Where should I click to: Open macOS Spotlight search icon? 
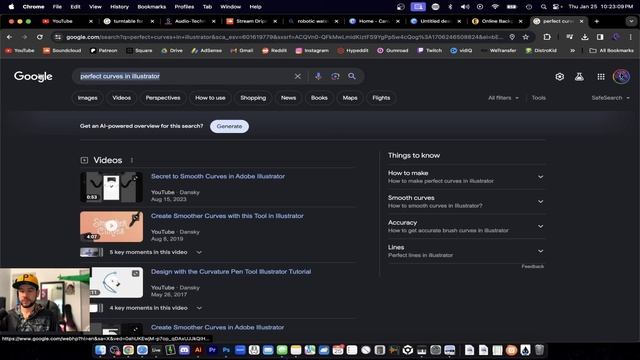click(x=543, y=7)
